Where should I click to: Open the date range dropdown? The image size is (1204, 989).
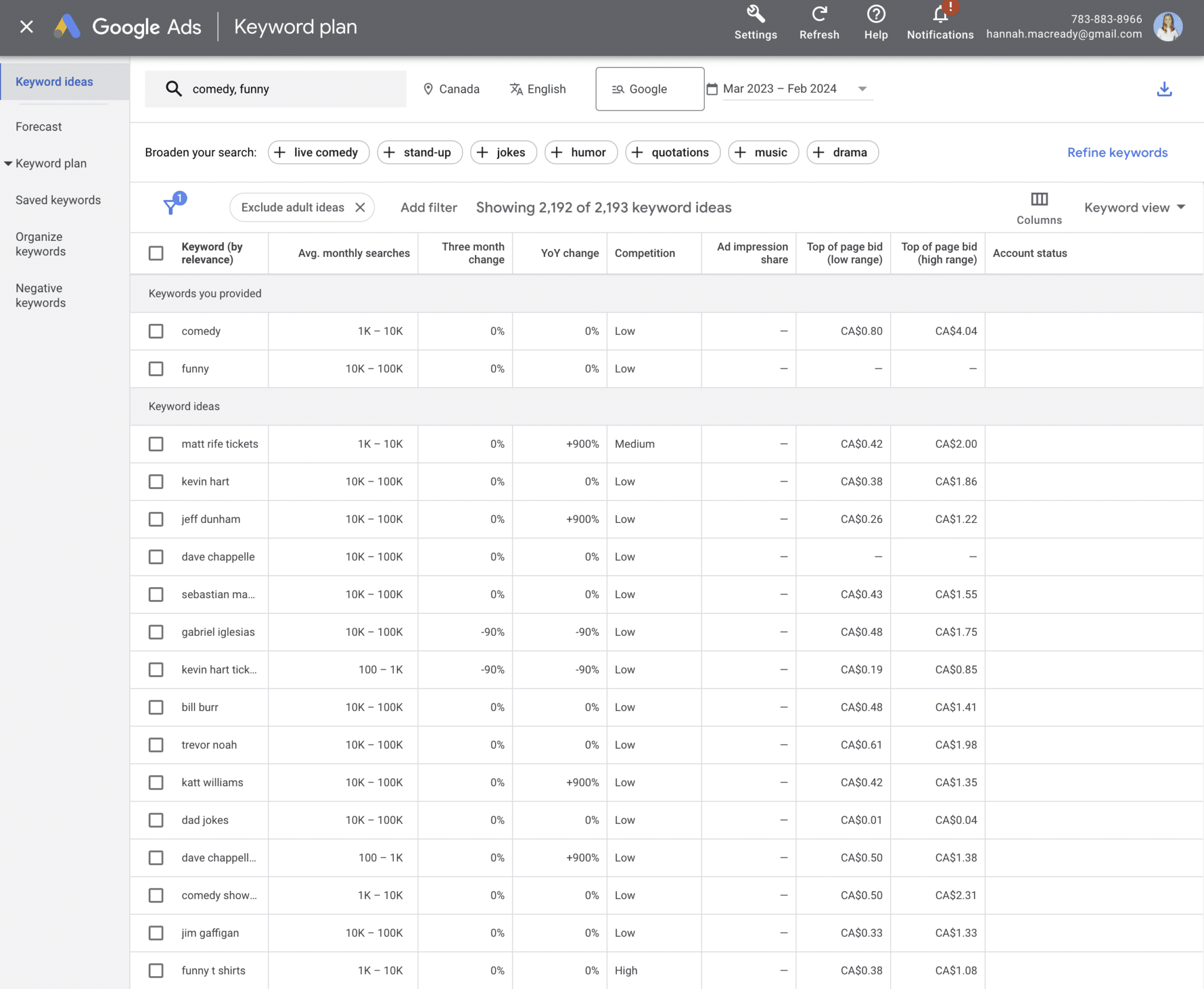click(862, 89)
